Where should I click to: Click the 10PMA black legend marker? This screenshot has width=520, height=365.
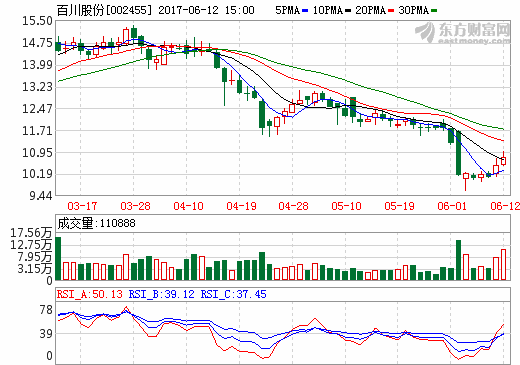coord(348,11)
